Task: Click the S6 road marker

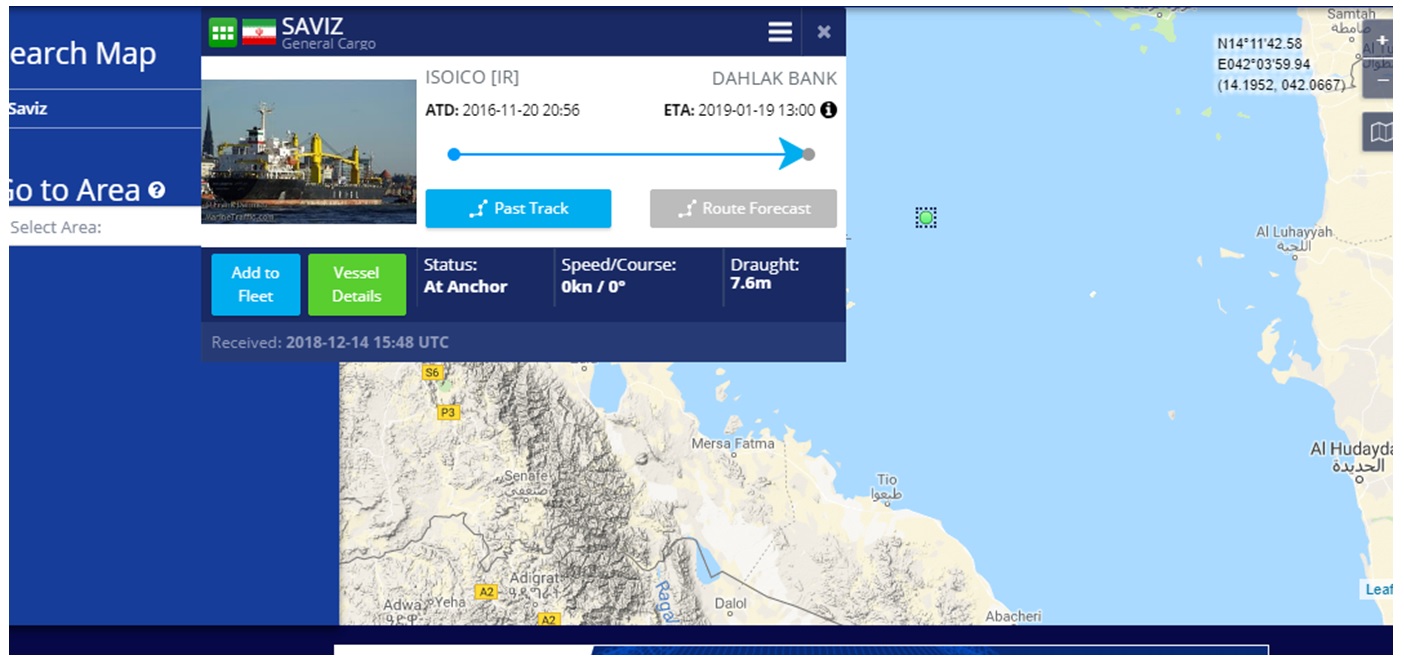Action: [432, 372]
